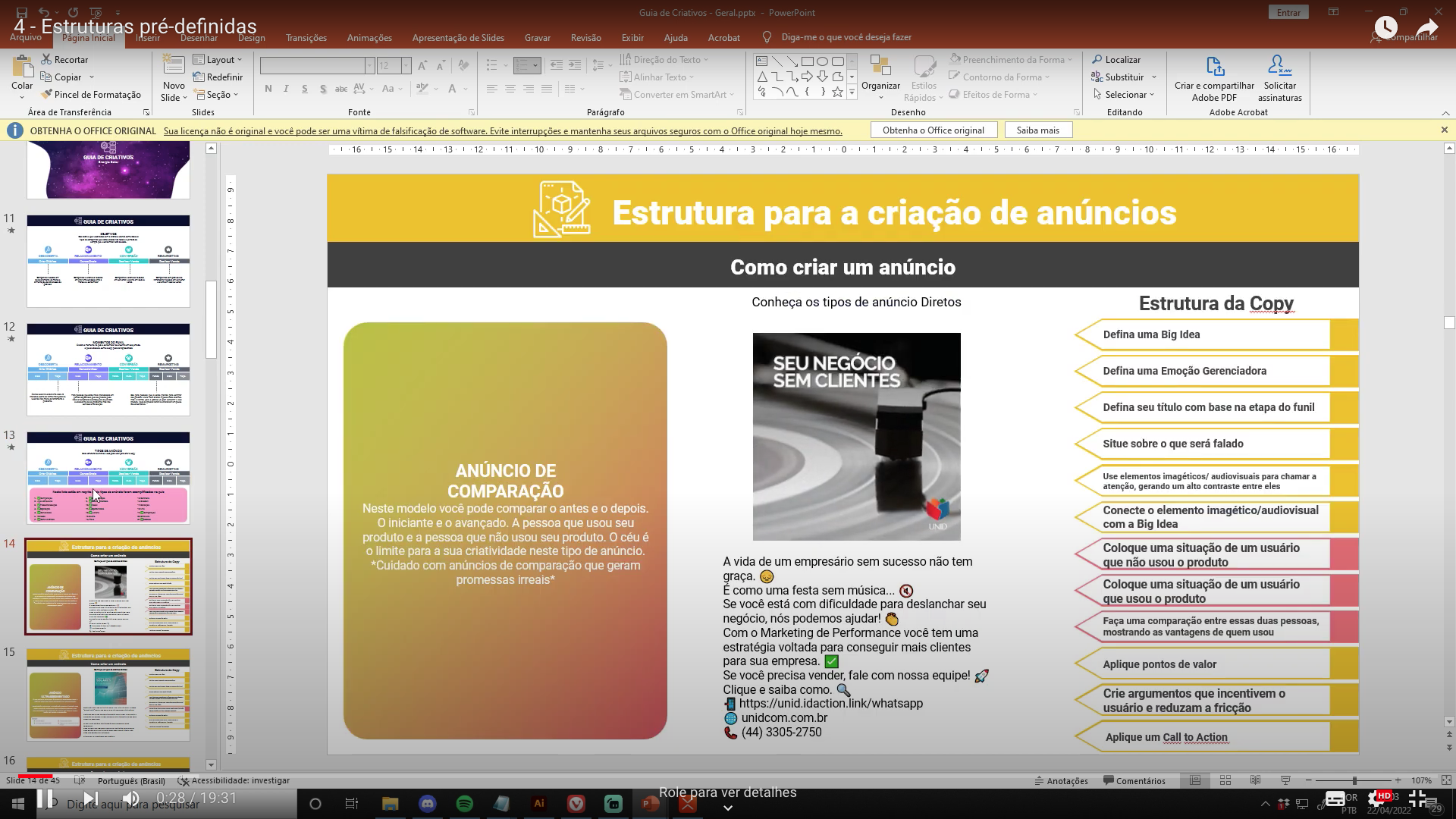Screen dimensions: 1456x819
Task: Click the Saiba mais button
Action: point(1038,130)
